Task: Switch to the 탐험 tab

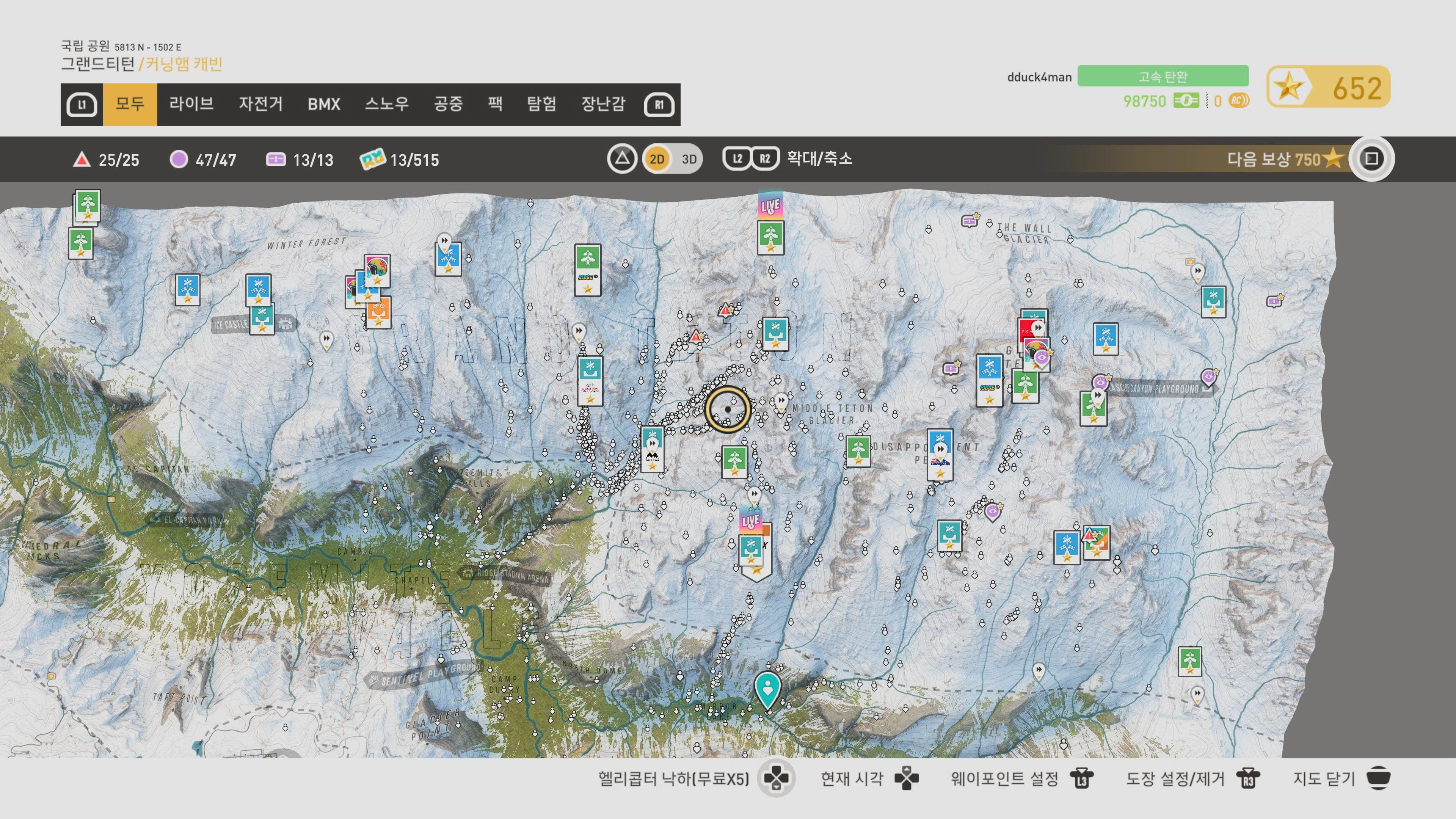Action: coord(541,104)
